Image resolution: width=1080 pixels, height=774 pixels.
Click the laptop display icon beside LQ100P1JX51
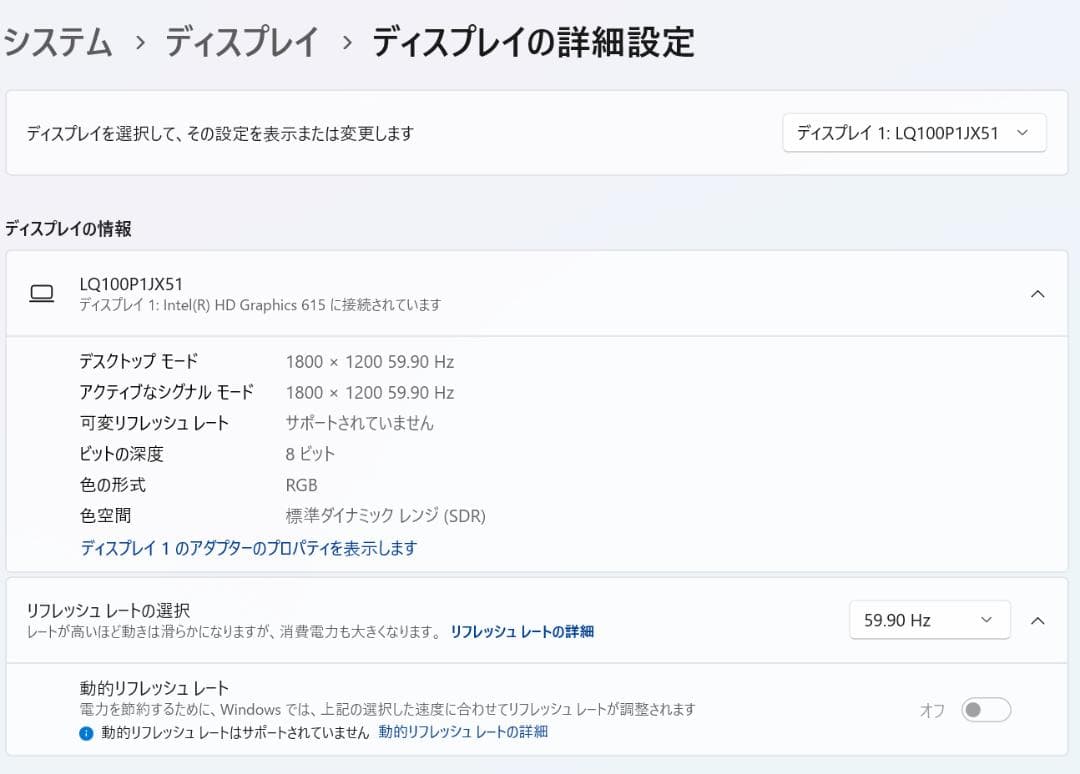[42, 293]
